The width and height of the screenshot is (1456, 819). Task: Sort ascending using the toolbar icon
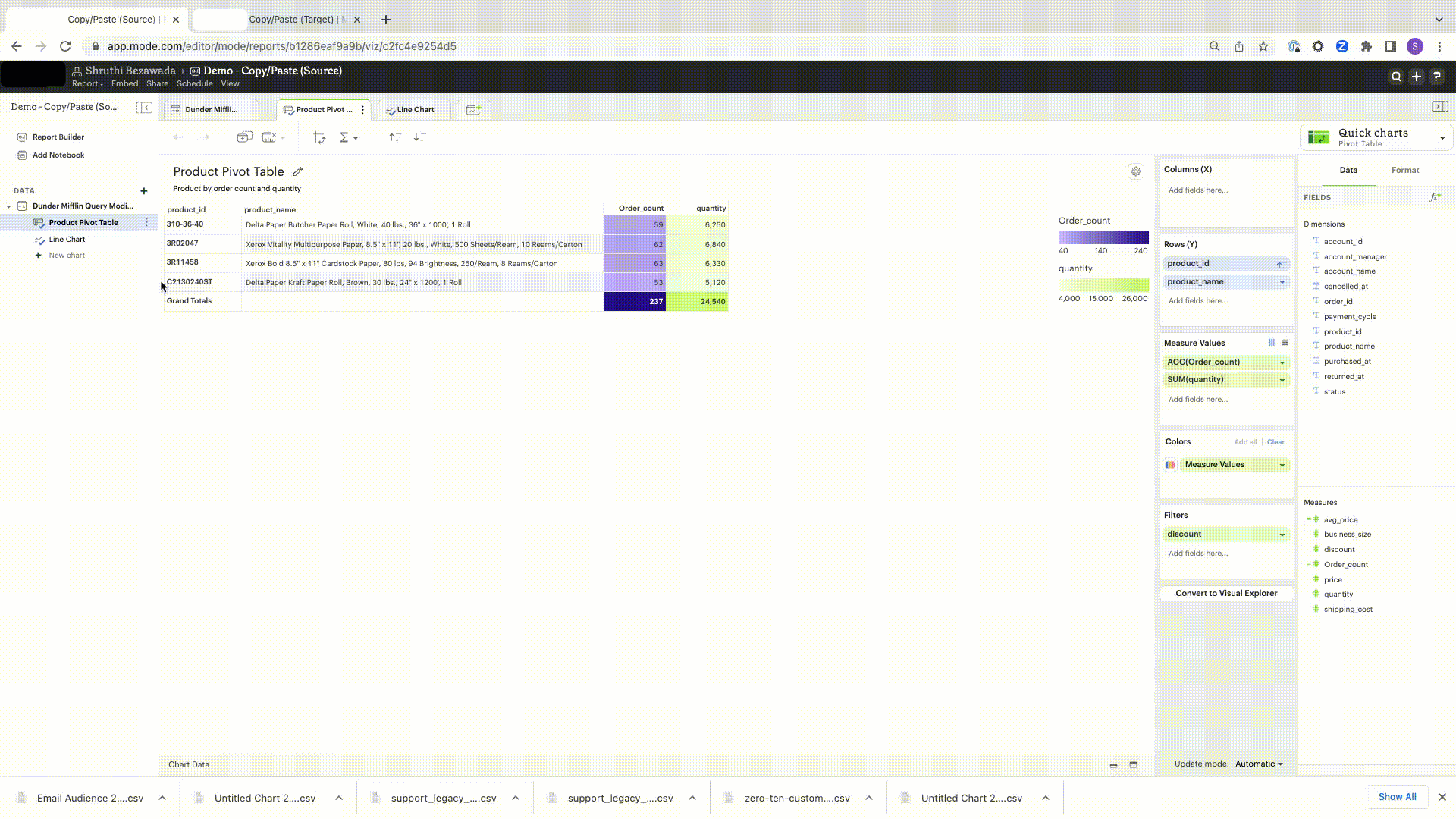tap(395, 137)
